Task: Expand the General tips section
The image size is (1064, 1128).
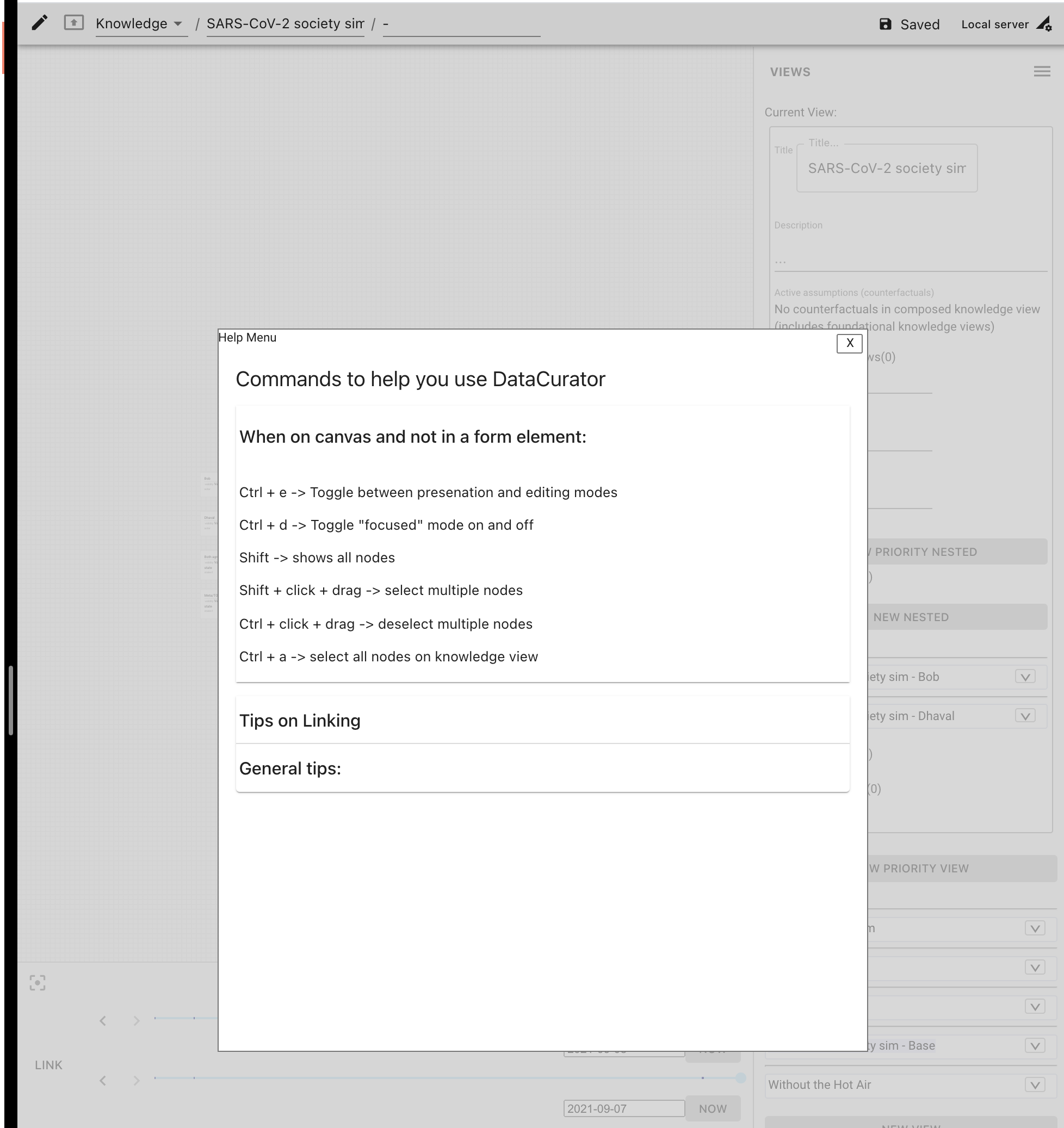Action: coord(542,768)
